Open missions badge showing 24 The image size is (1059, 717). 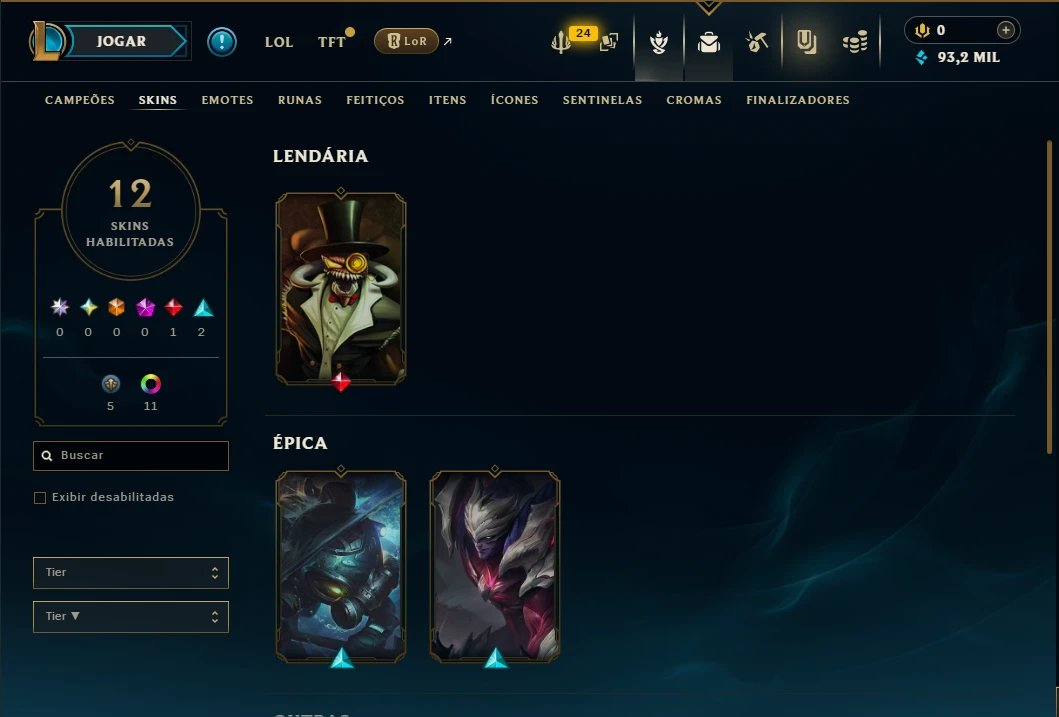click(583, 33)
